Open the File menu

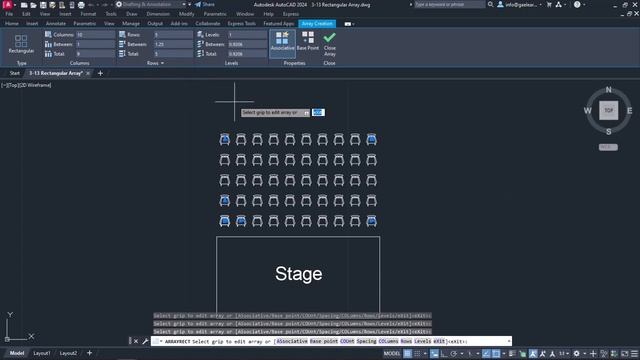tap(9, 14)
